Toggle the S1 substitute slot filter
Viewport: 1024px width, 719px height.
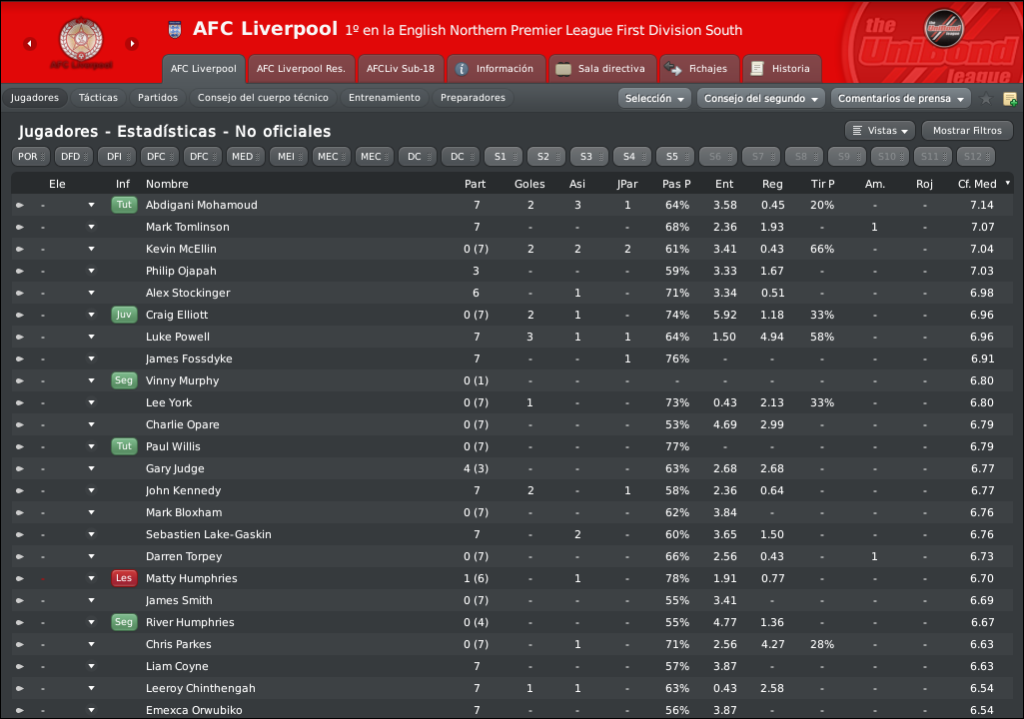[502, 156]
